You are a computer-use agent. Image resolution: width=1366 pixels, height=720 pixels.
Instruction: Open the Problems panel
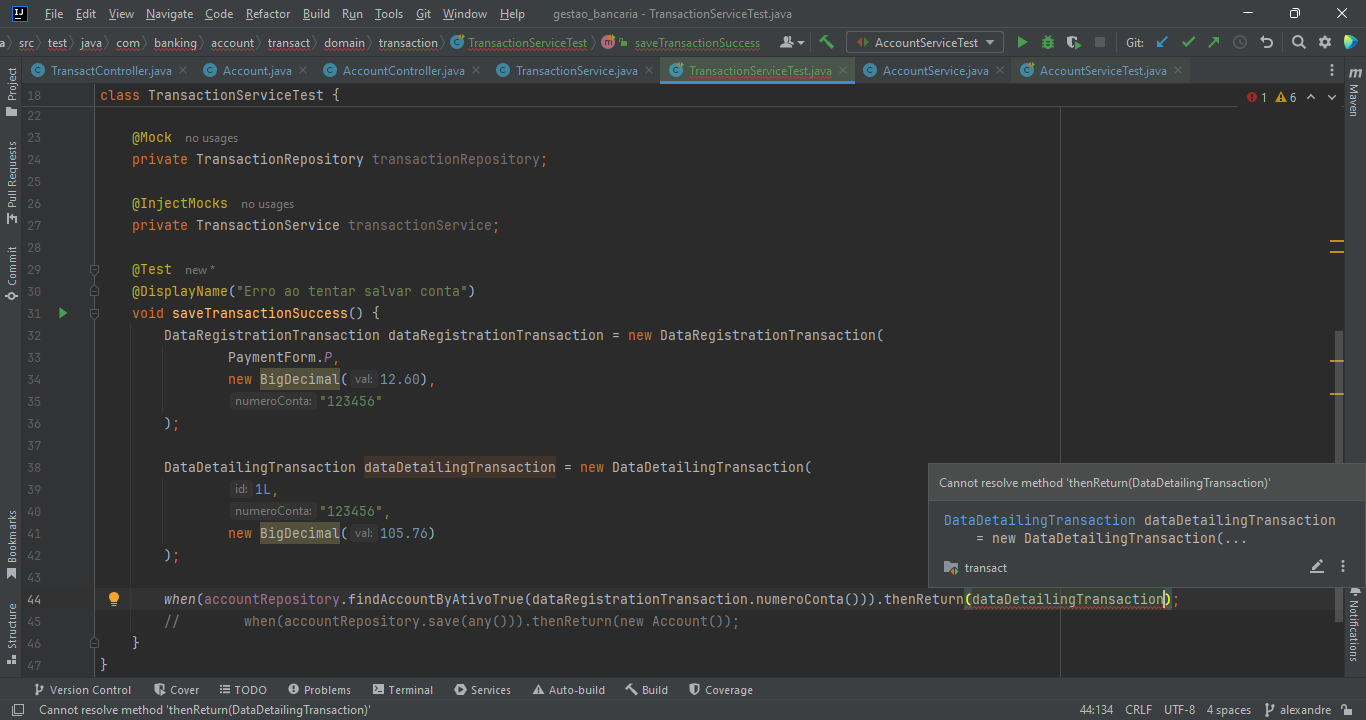[319, 690]
